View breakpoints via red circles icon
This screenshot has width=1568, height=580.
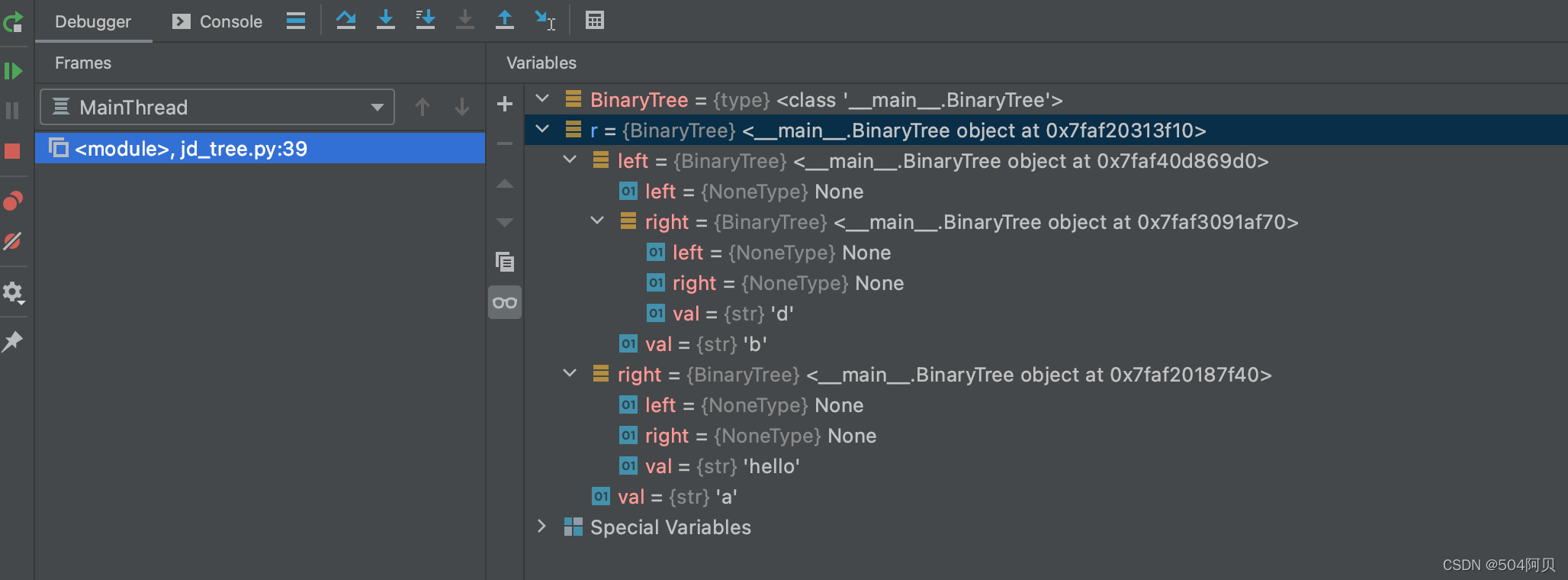[13, 201]
